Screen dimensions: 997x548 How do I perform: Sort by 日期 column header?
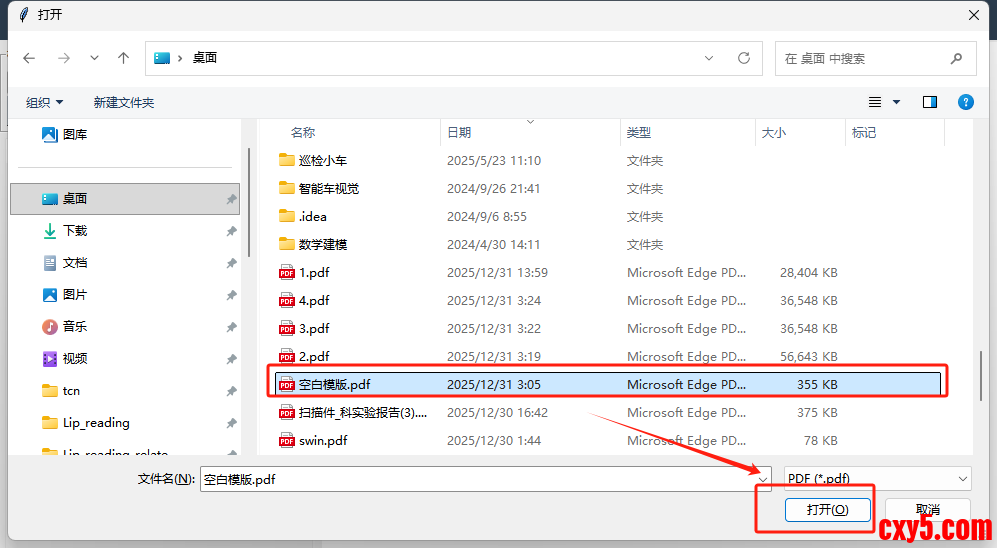459,132
